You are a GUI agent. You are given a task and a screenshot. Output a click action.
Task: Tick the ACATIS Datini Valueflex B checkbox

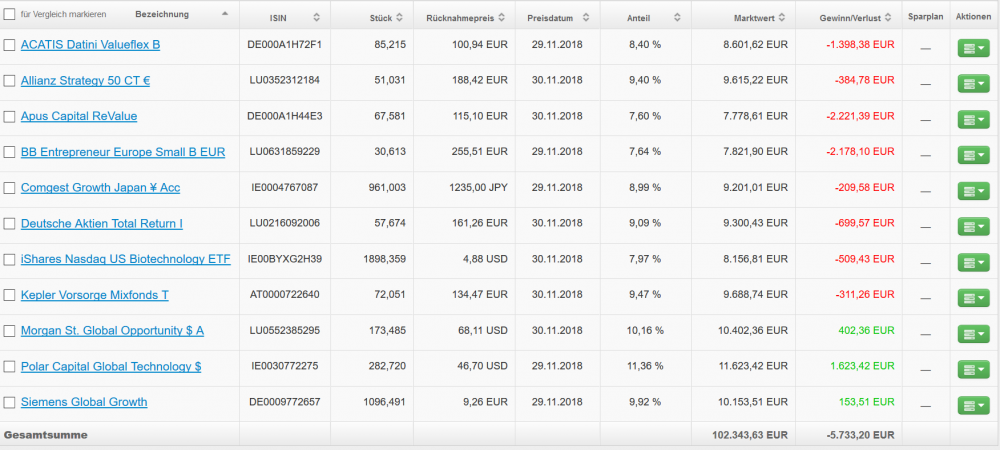click(x=9, y=46)
